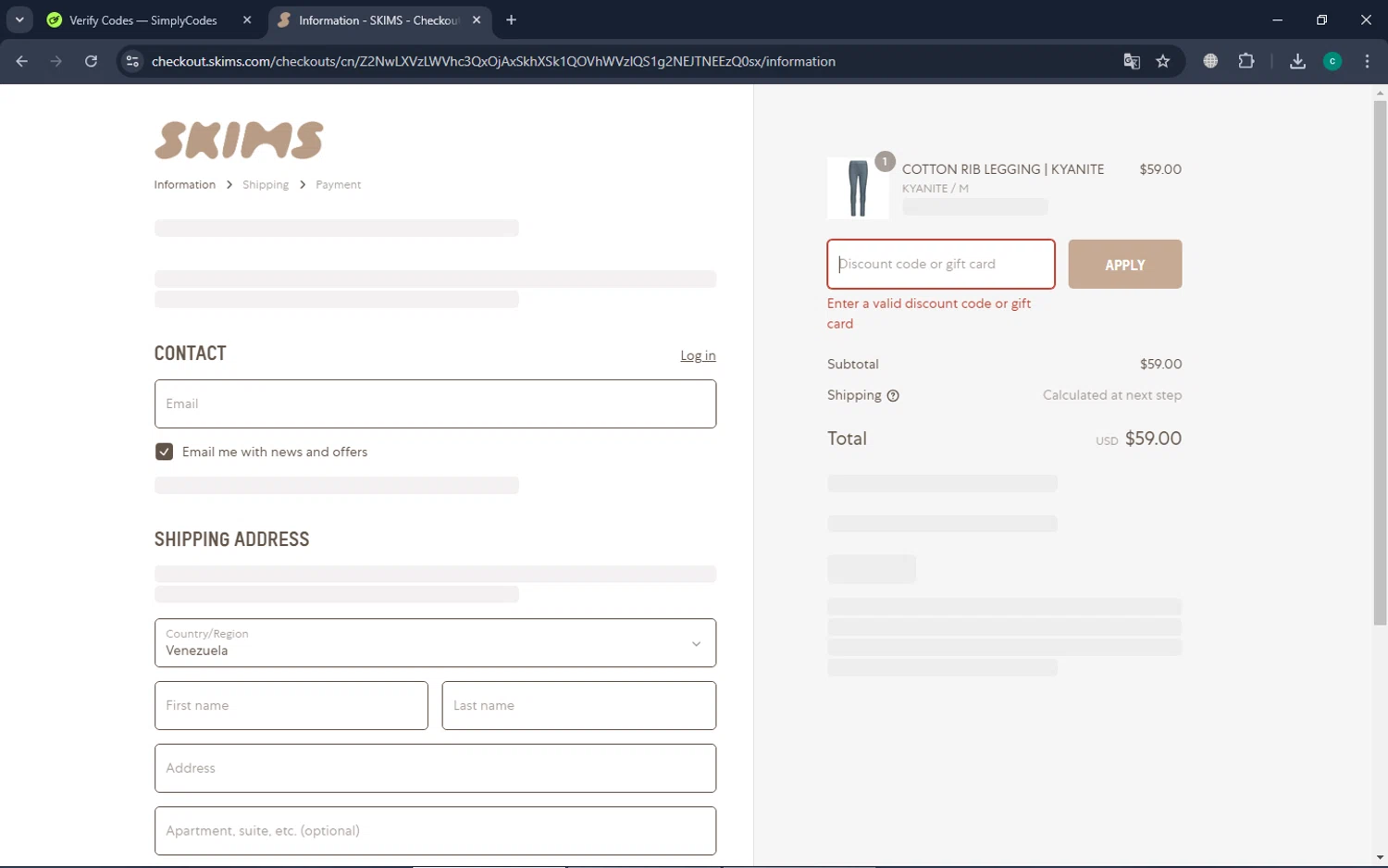The height and width of the screenshot is (868, 1388).
Task: Click the browser back arrow
Action: point(22,61)
